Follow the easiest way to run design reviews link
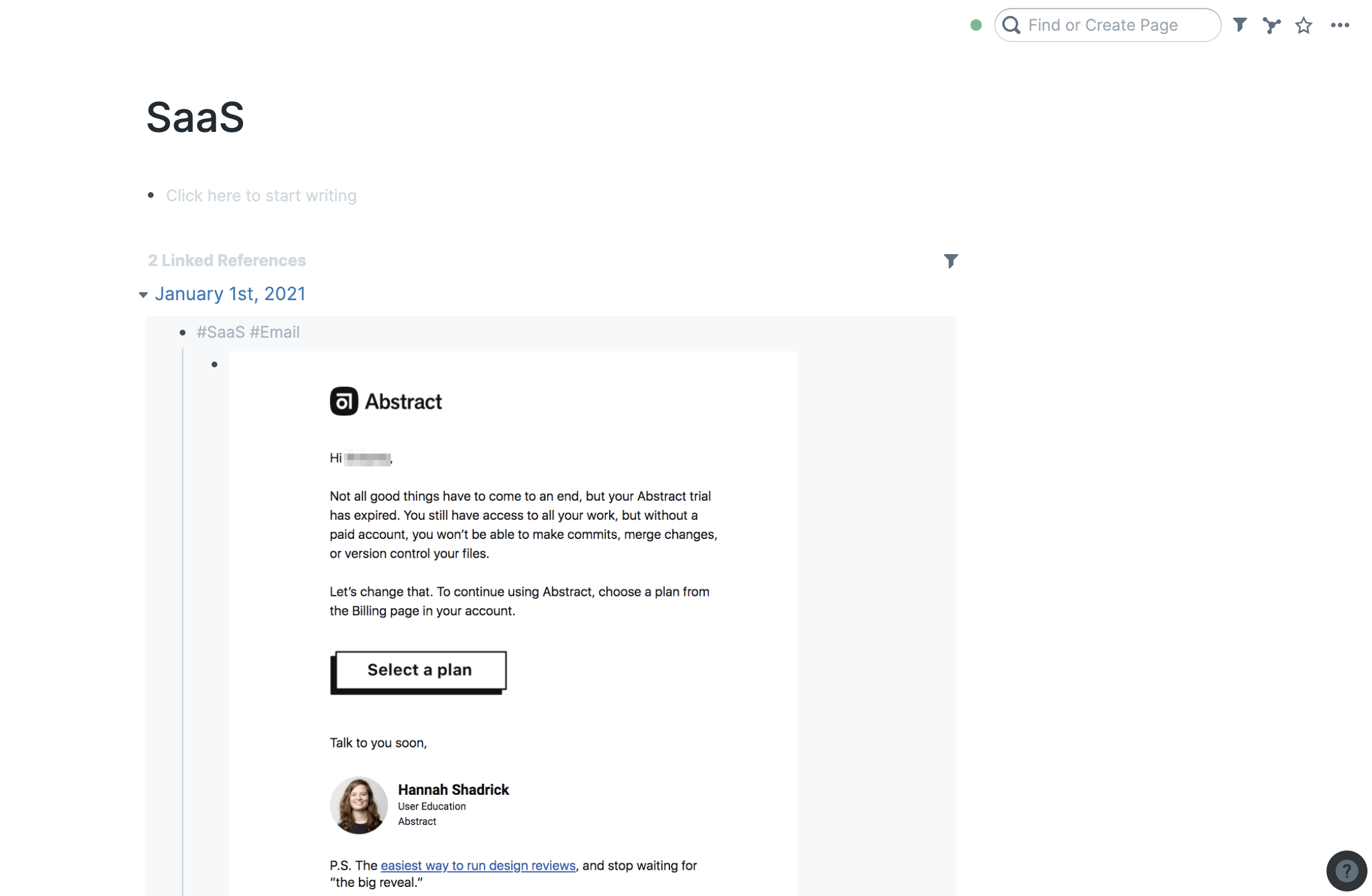Viewport: 1372px width, 896px height. point(477,865)
